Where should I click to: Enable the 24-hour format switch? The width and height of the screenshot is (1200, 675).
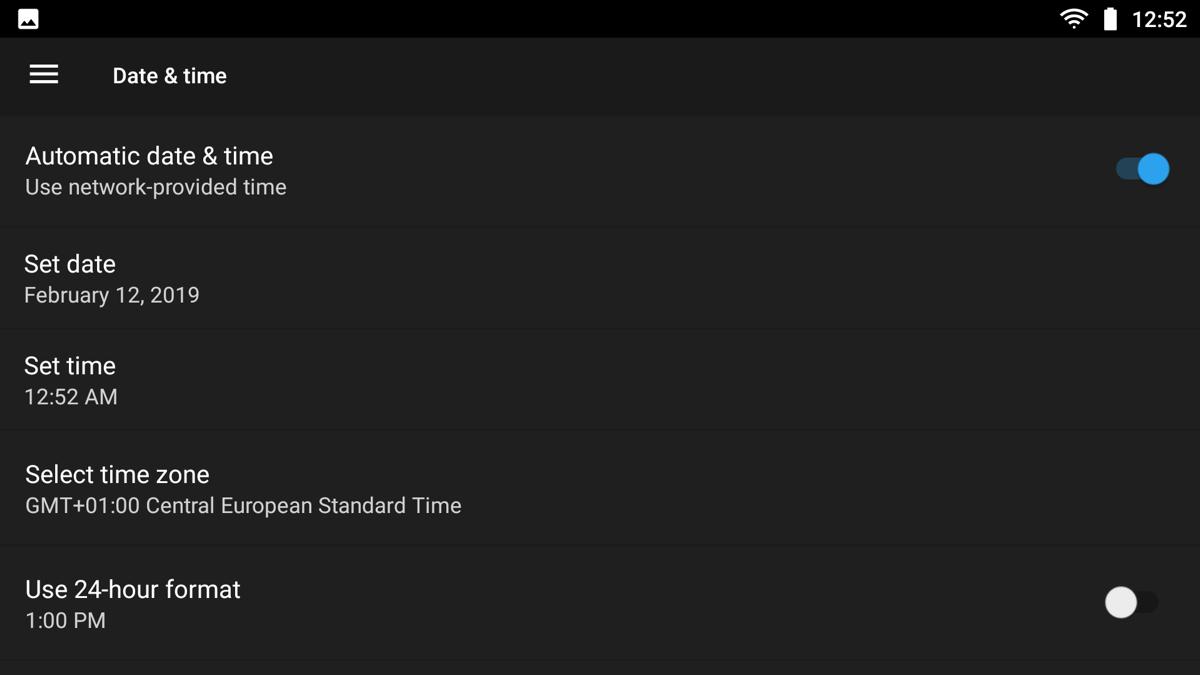(x=1132, y=602)
